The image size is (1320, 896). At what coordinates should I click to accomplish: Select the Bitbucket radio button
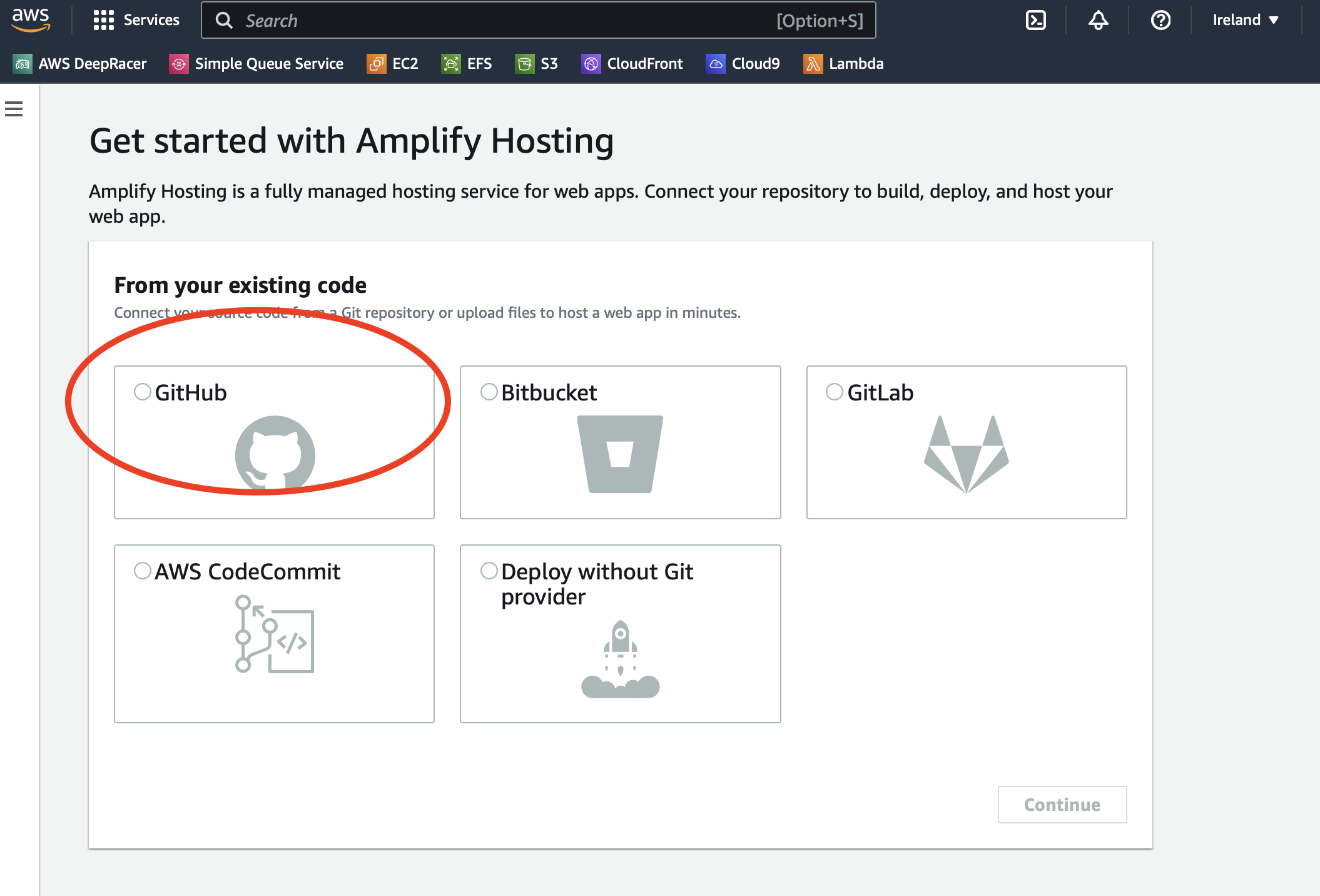pyautogui.click(x=489, y=392)
